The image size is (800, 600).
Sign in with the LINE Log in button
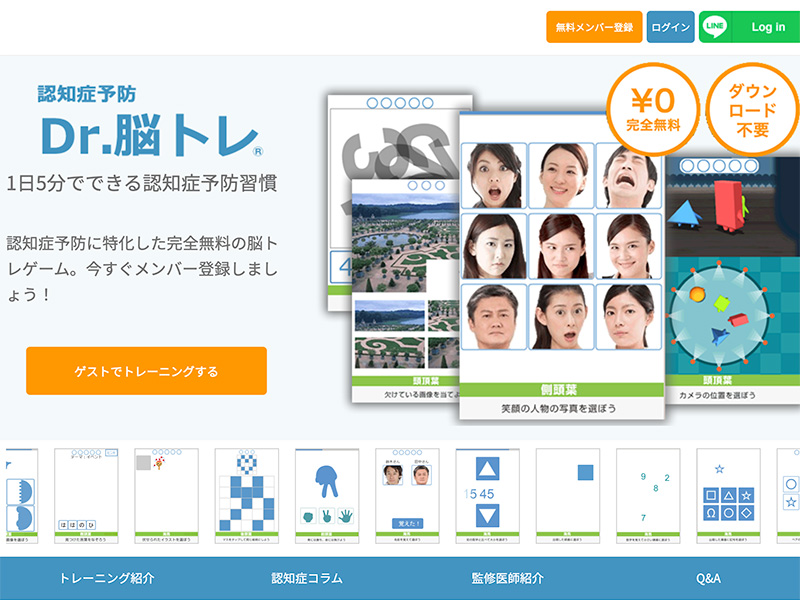click(x=749, y=27)
